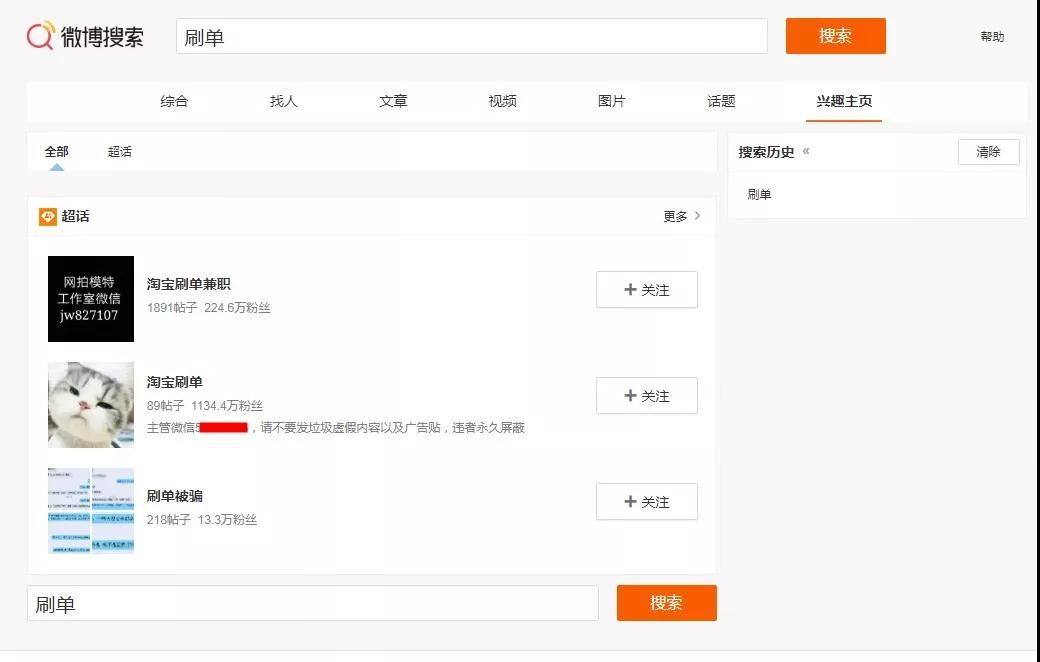
Task: Open the 淘宝刷单兼职 title link
Action: click(188, 285)
